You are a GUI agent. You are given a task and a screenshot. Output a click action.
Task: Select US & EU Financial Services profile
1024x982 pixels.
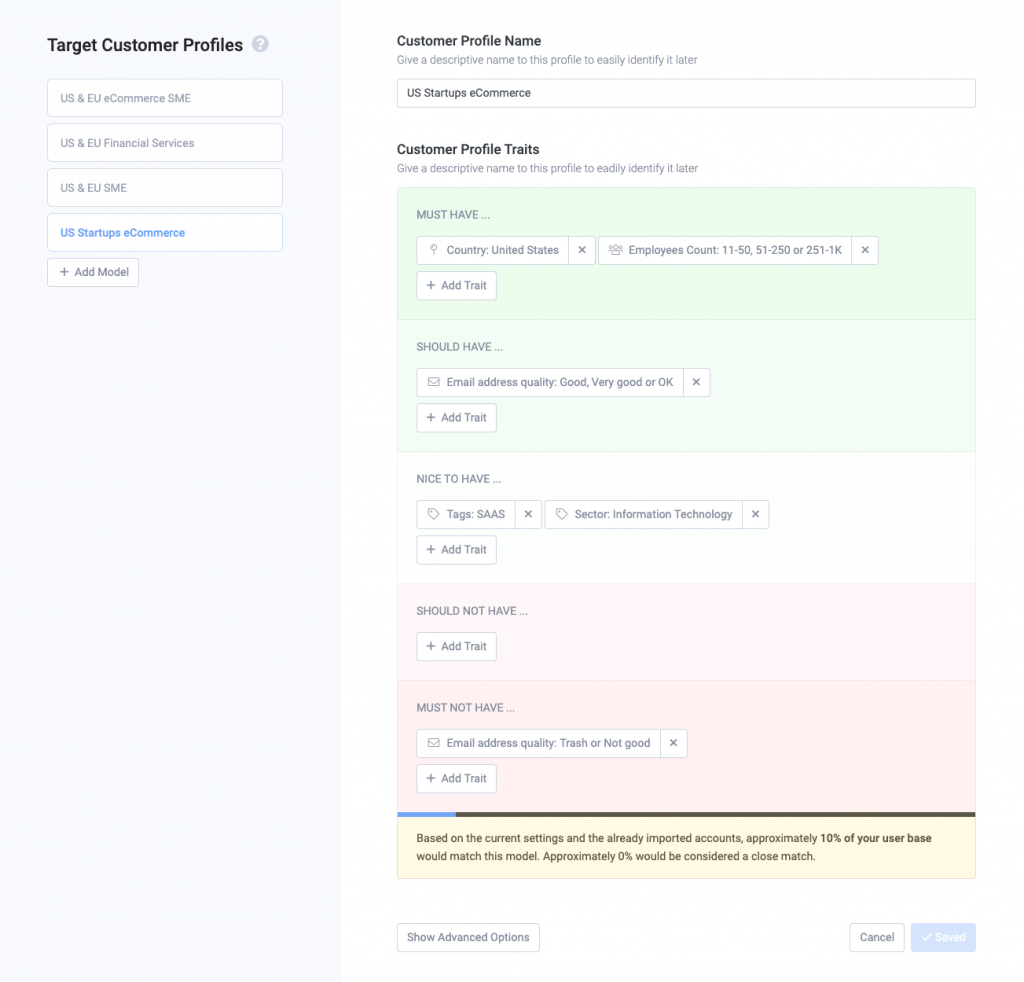click(x=165, y=143)
